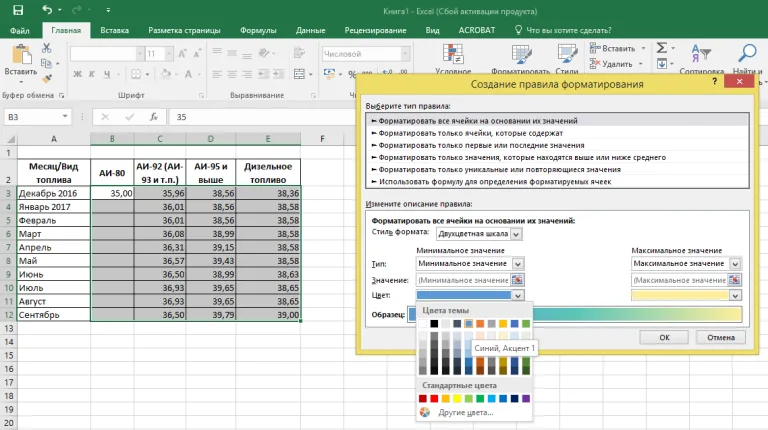Click the Что вы хотите сделать search box
This screenshot has height=430, width=768.
[x=563, y=30]
